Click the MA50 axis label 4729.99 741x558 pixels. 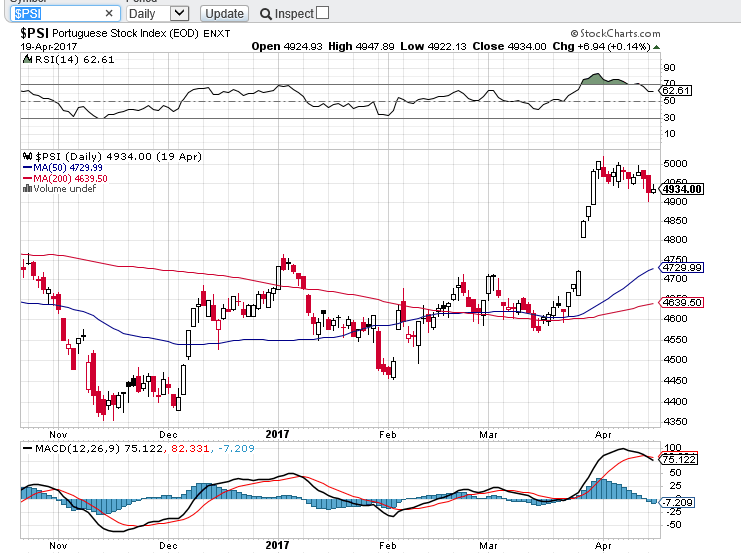click(681, 267)
